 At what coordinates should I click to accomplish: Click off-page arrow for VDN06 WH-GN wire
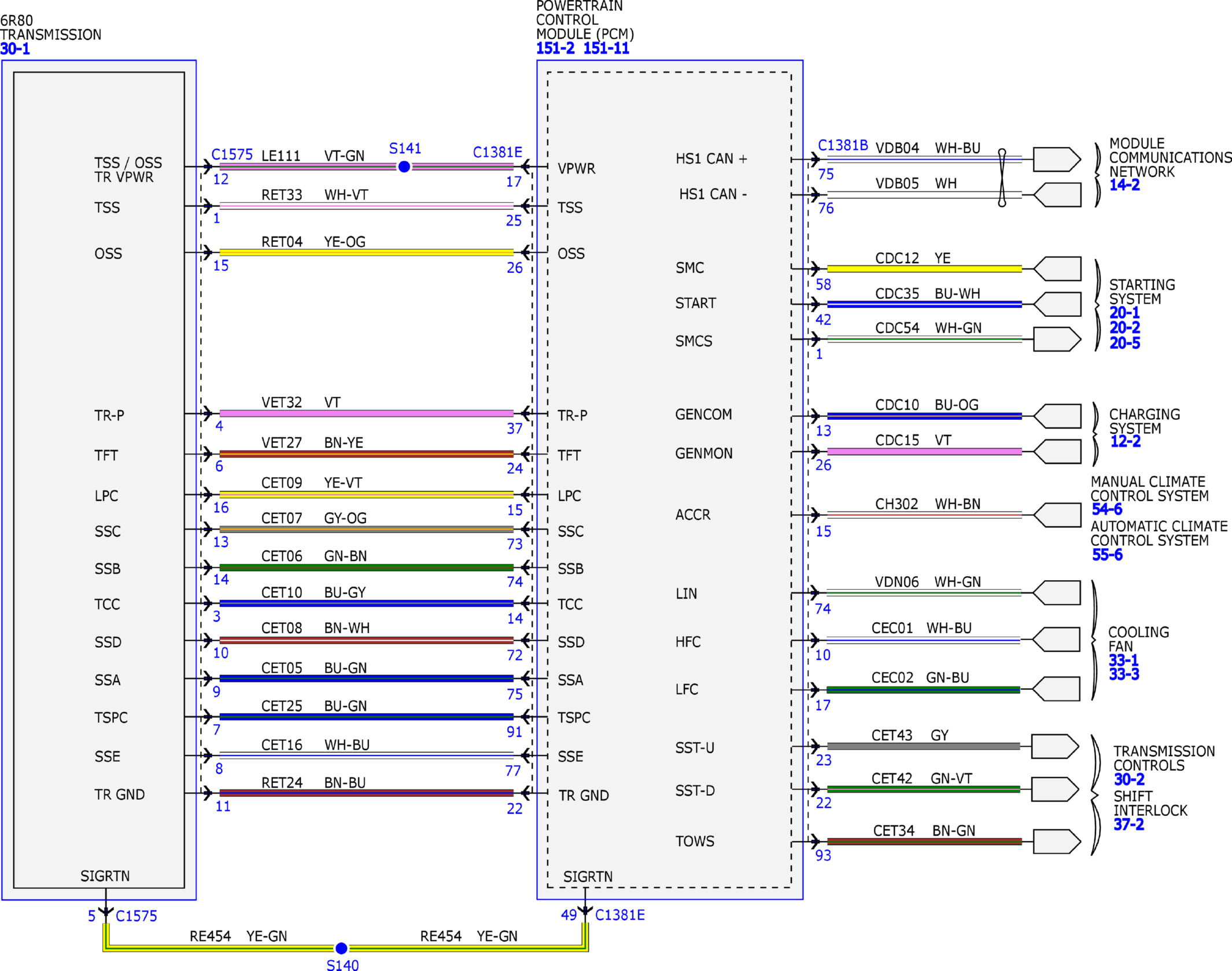[x=1056, y=593]
